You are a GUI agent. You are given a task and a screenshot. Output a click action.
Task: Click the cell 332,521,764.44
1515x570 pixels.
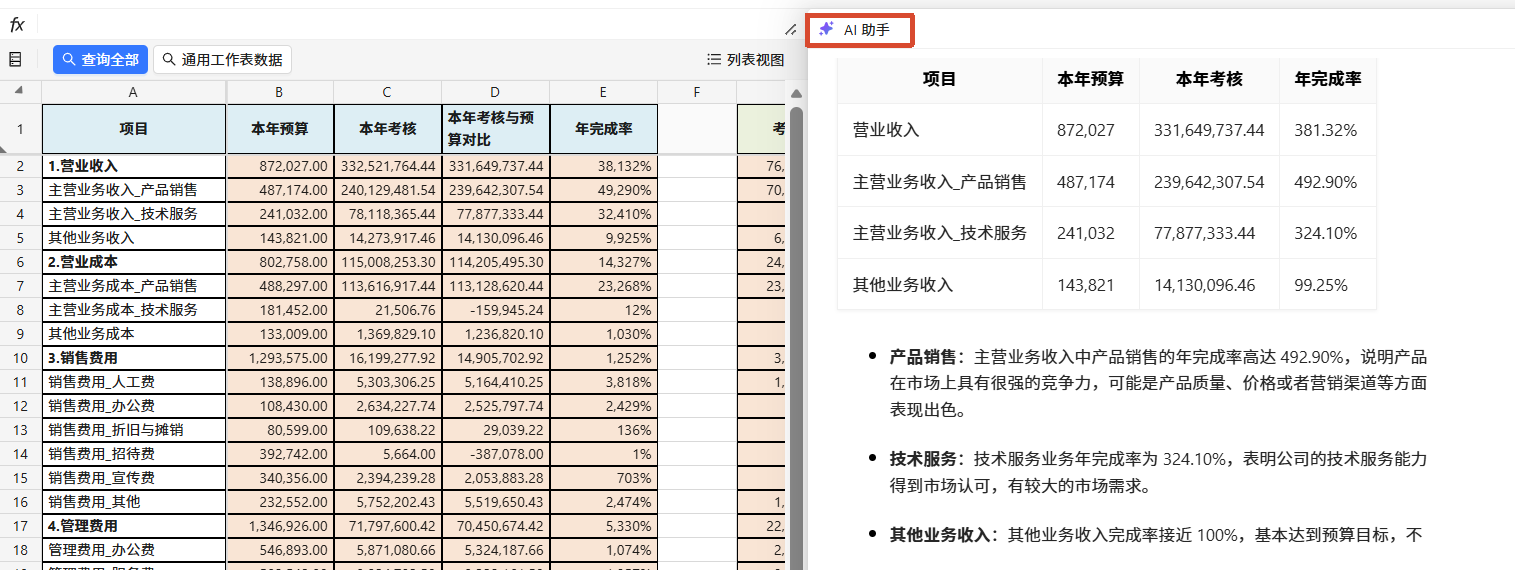387,166
